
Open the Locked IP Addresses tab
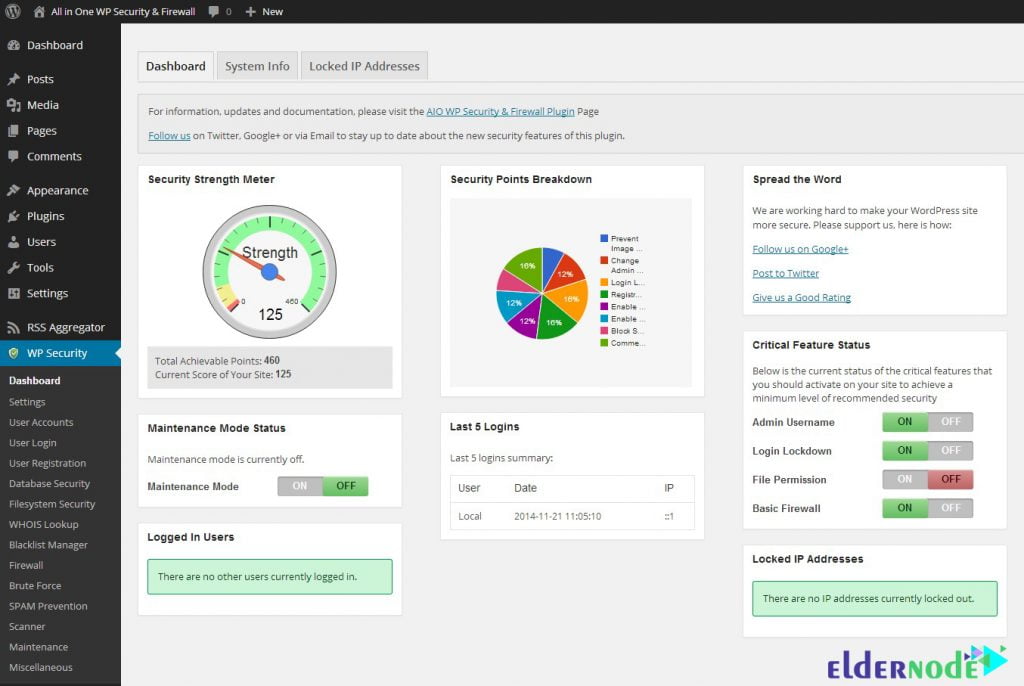click(364, 65)
